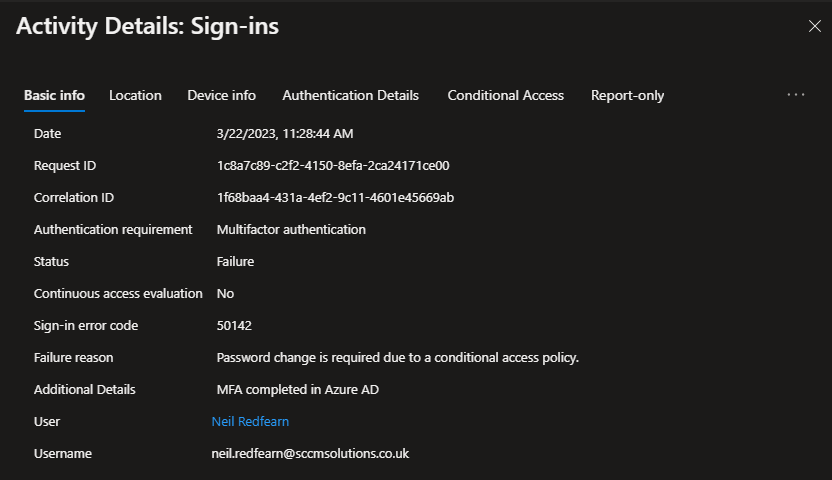View the Report-only tab
Screen dimensions: 832x480
(x=627, y=95)
